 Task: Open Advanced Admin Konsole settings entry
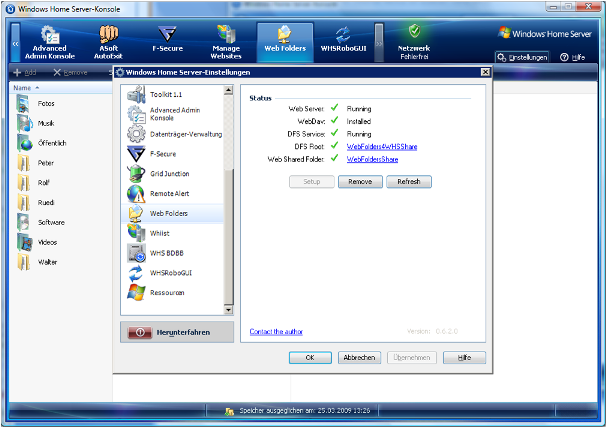pyautogui.click(x=175, y=113)
